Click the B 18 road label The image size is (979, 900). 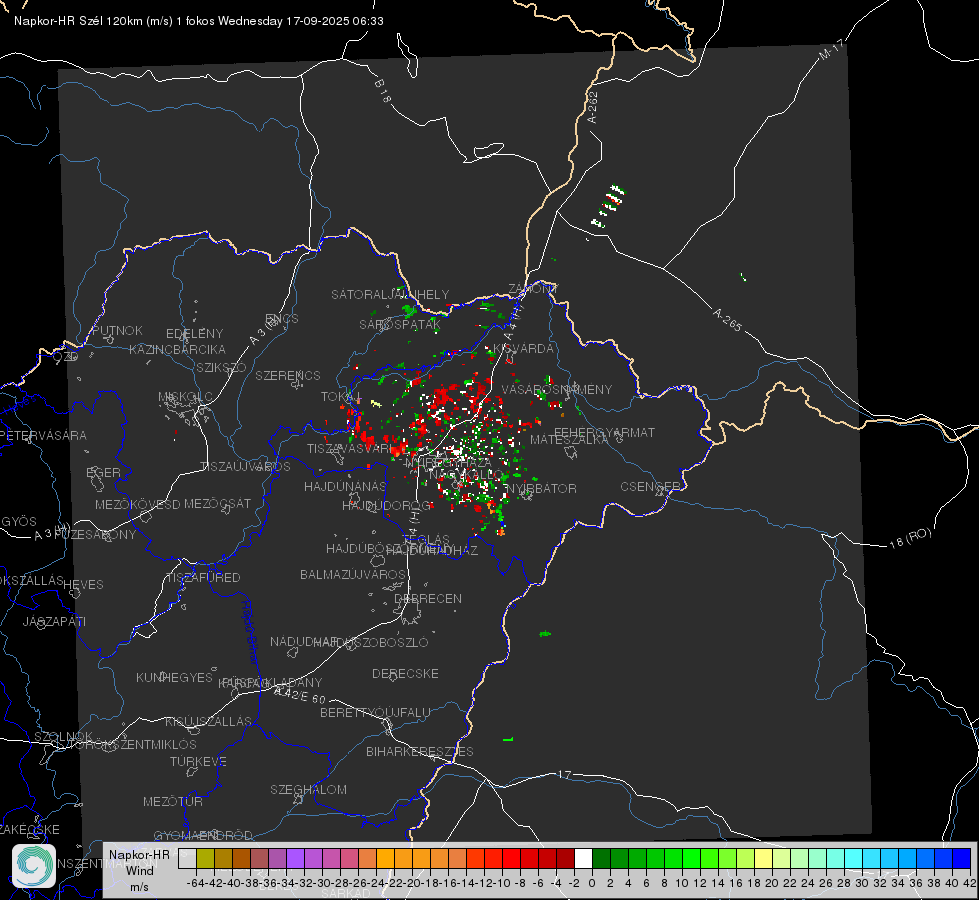pos(383,91)
